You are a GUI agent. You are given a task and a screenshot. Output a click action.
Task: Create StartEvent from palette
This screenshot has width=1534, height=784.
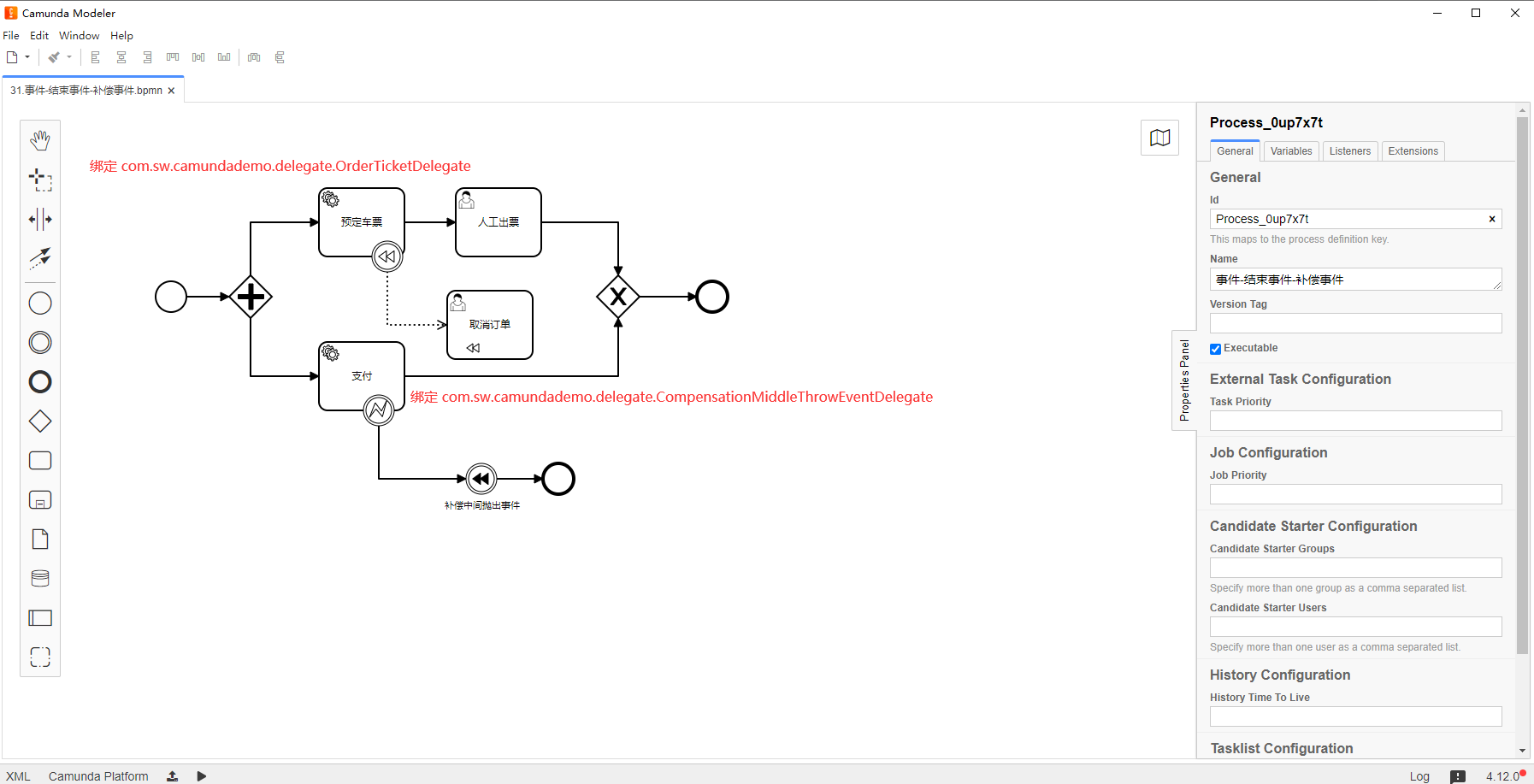40,304
